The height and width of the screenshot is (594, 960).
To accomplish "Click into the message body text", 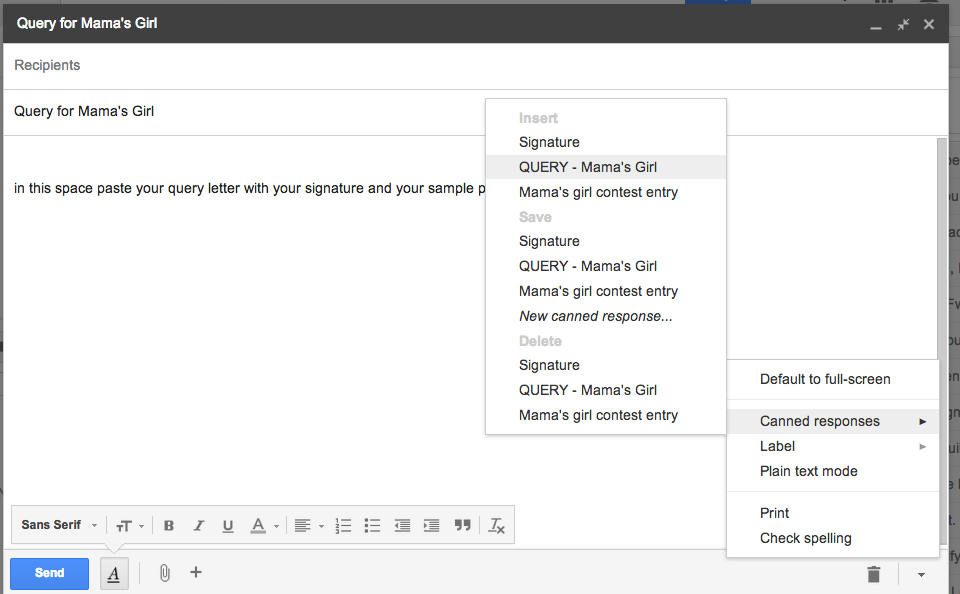I will coord(250,188).
